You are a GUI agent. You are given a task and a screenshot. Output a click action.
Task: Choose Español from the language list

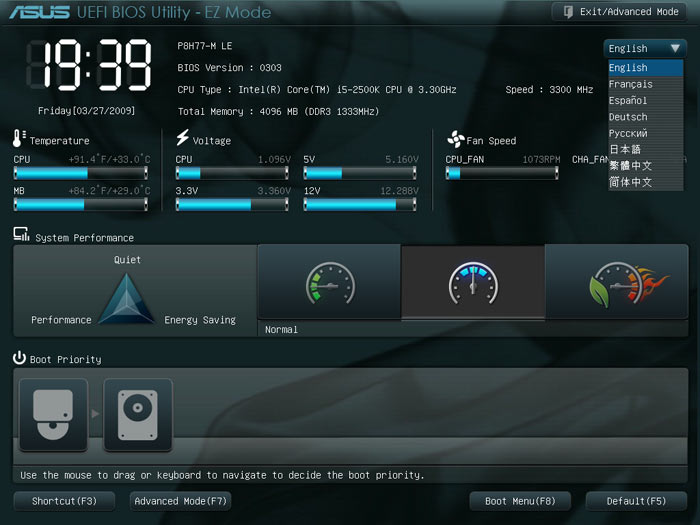click(x=646, y=101)
